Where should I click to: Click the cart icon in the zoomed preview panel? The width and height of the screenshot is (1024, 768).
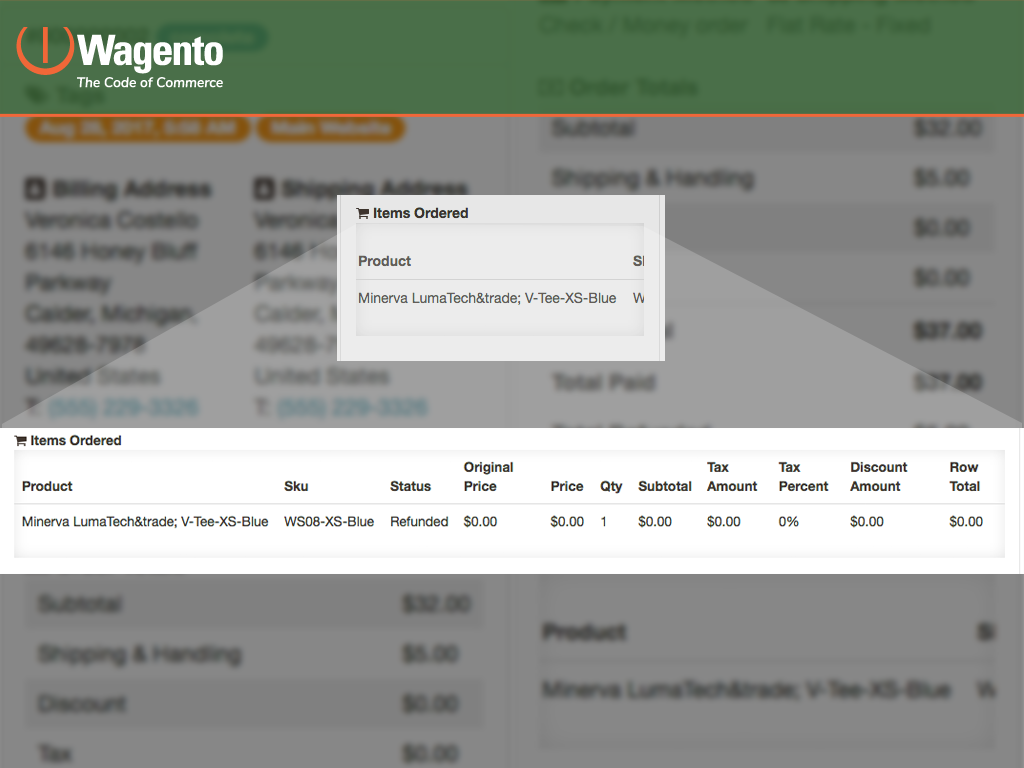coord(361,213)
